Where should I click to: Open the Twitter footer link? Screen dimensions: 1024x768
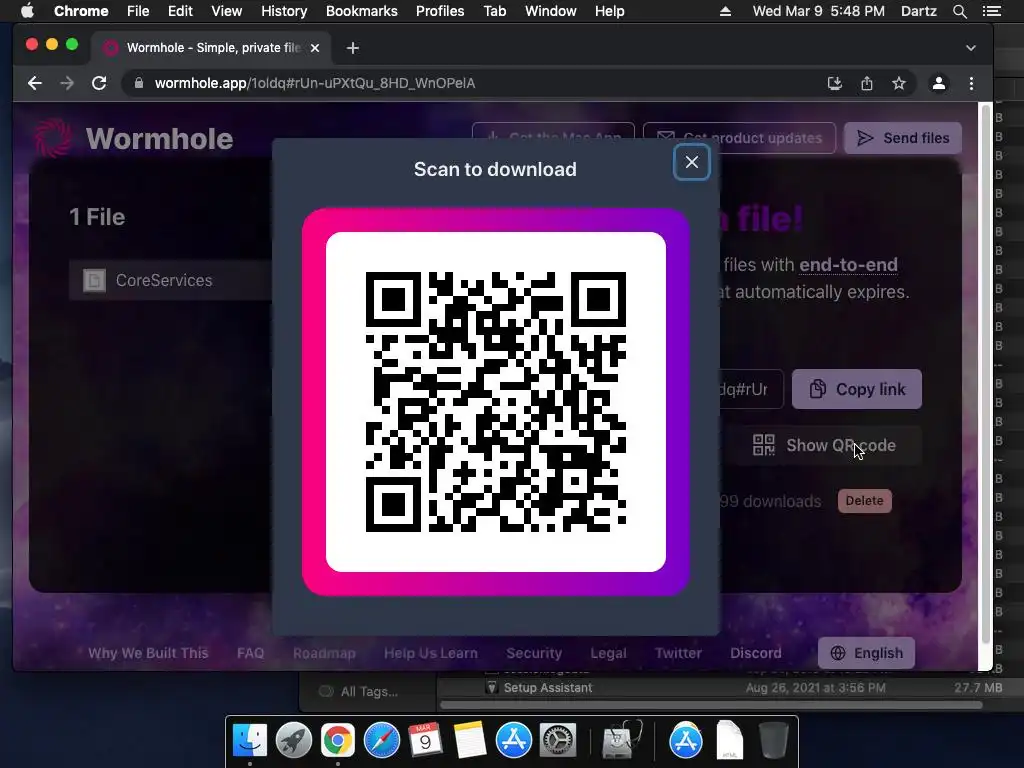pos(679,653)
